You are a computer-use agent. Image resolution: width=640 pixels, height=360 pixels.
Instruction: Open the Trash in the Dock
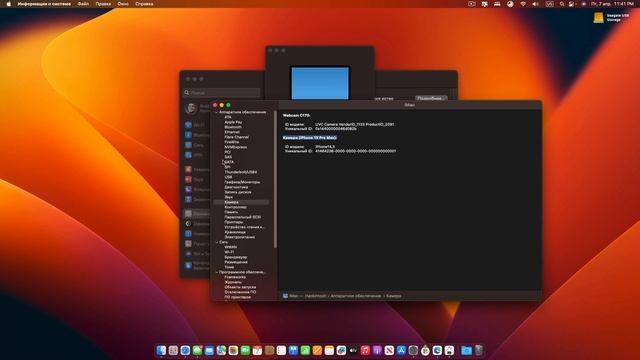click(479, 350)
